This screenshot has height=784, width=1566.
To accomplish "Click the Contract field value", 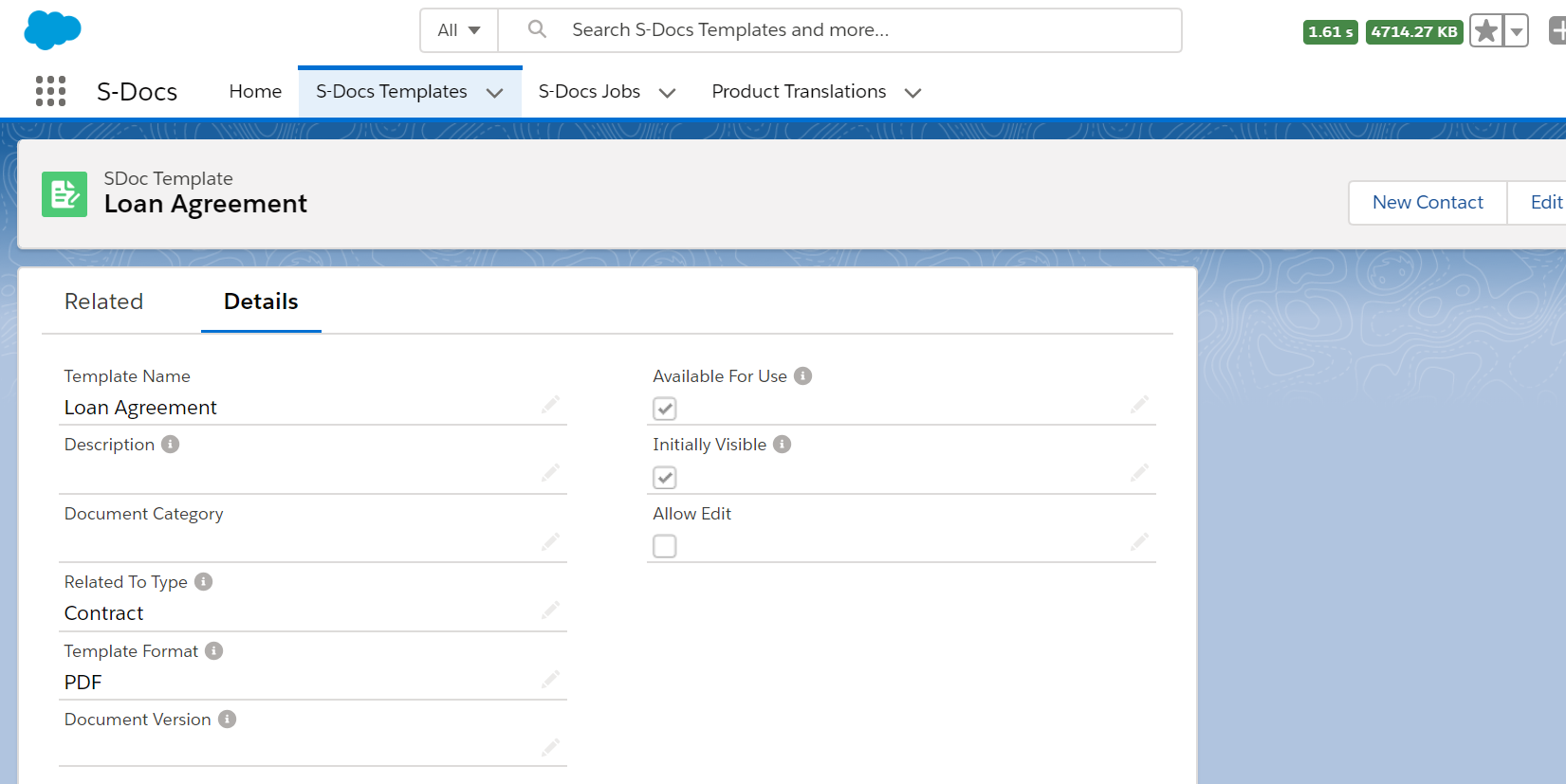I will (103, 613).
